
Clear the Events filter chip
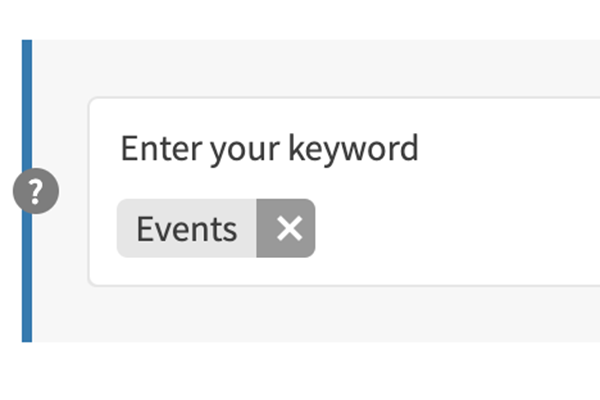click(x=288, y=228)
